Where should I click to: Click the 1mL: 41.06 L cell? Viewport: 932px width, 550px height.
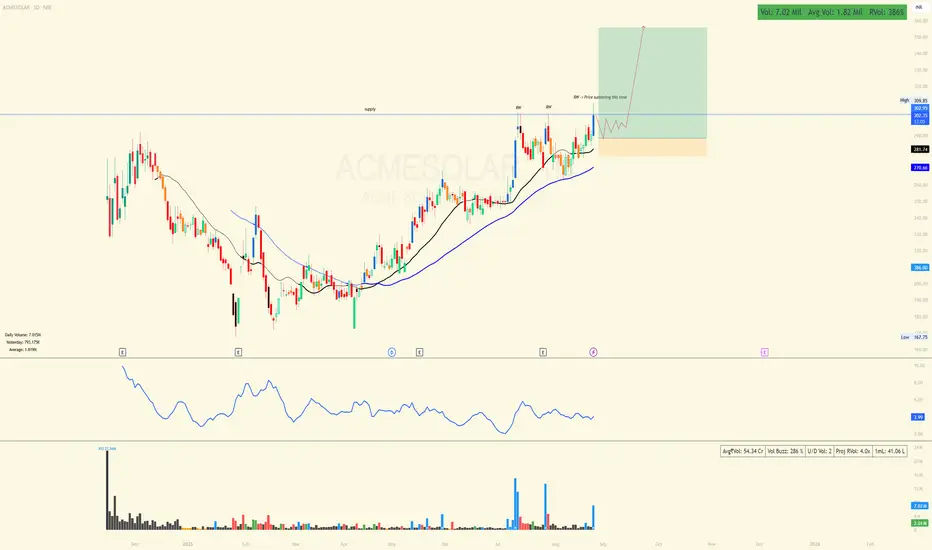[890, 451]
